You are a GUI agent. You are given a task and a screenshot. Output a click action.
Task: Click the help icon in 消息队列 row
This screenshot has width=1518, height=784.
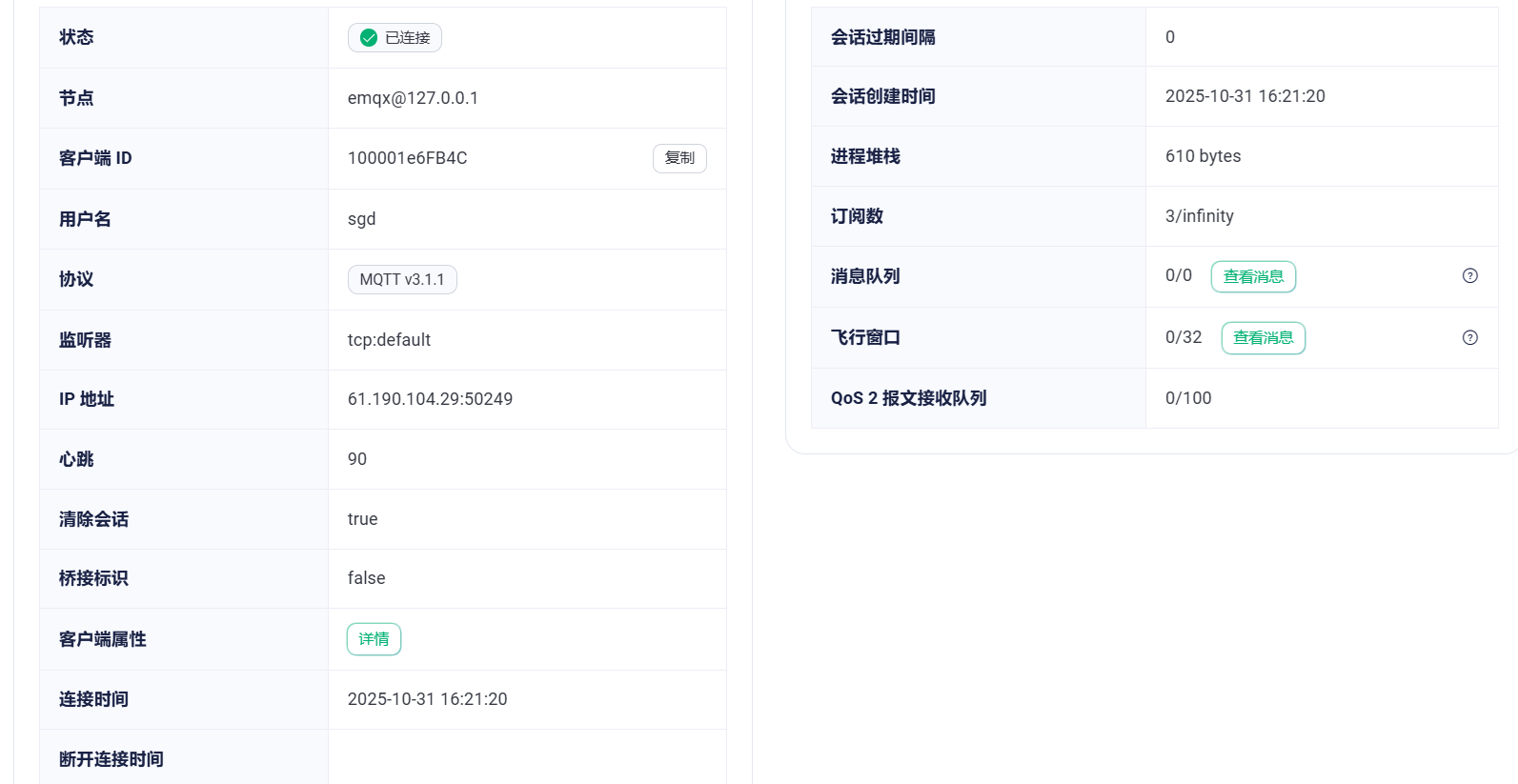pyautogui.click(x=1469, y=276)
